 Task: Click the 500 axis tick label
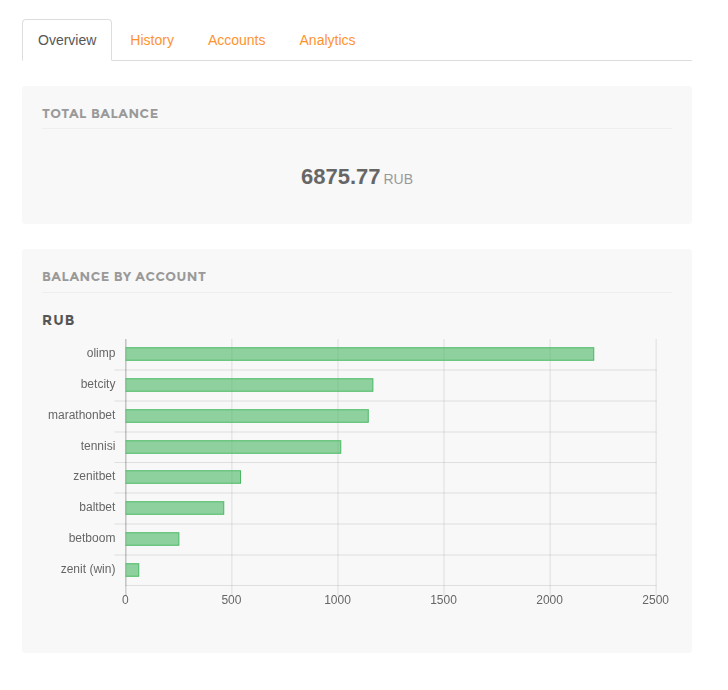(231, 600)
